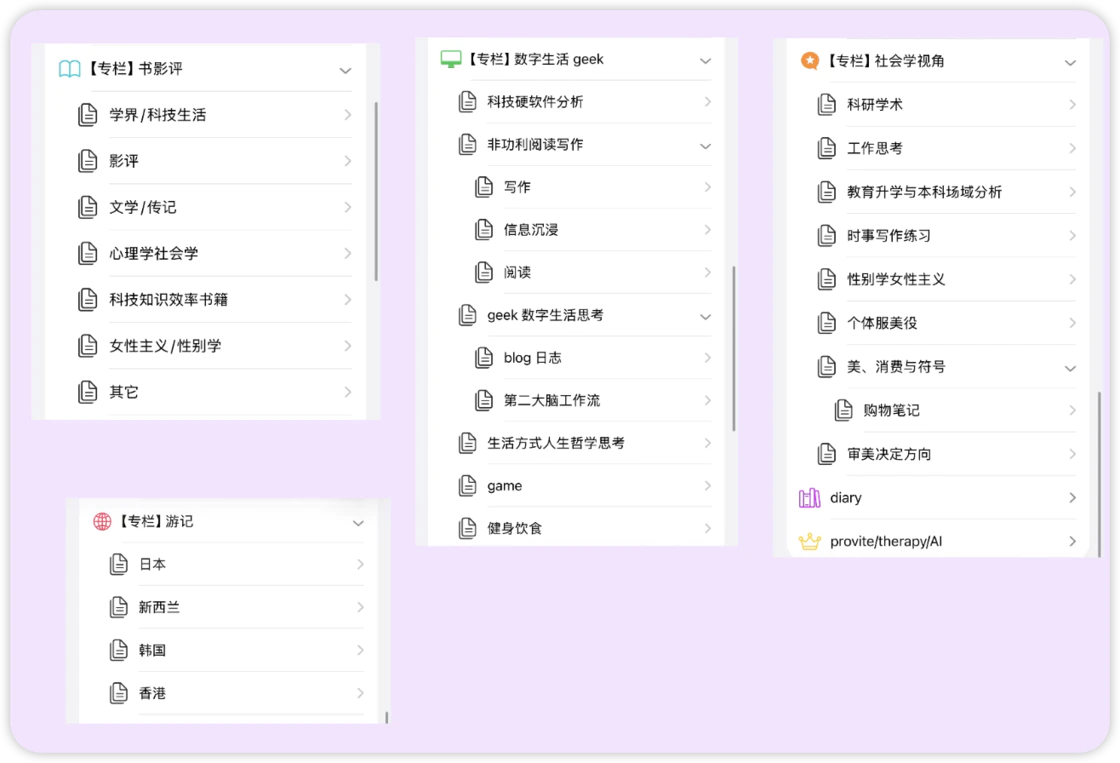Collapse the 书影评 column section

346,70
